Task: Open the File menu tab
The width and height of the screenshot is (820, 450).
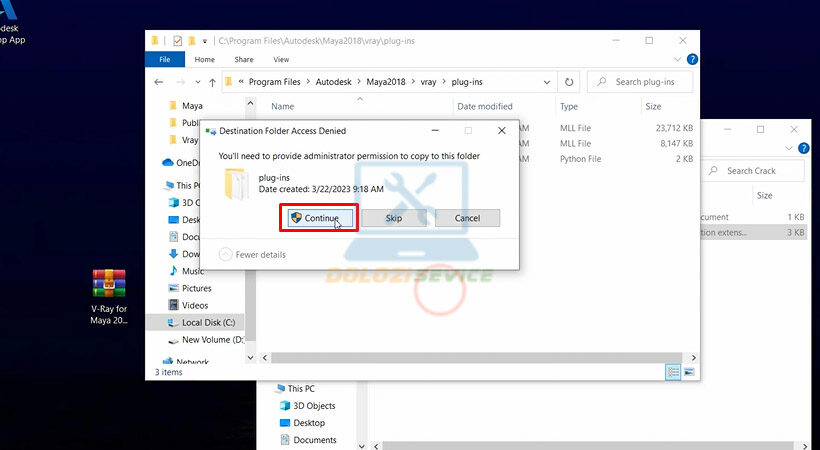Action: click(x=165, y=60)
